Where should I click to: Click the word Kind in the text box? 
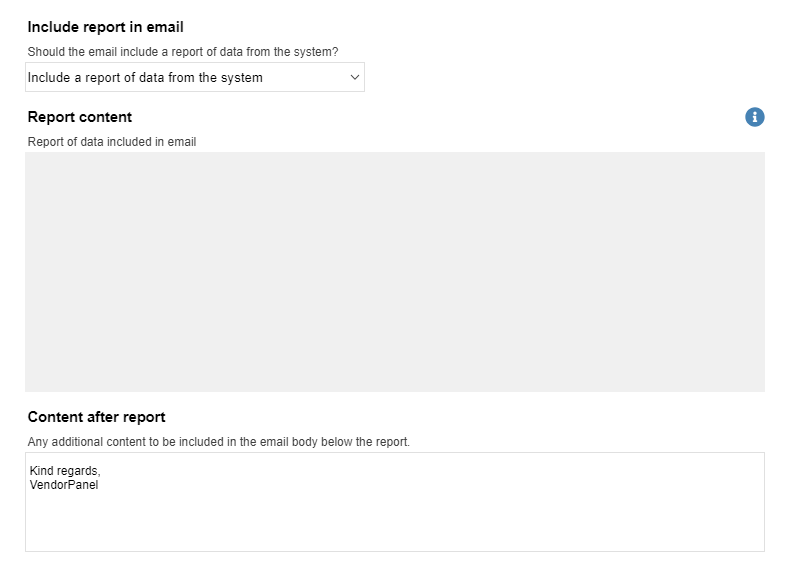[42, 470]
